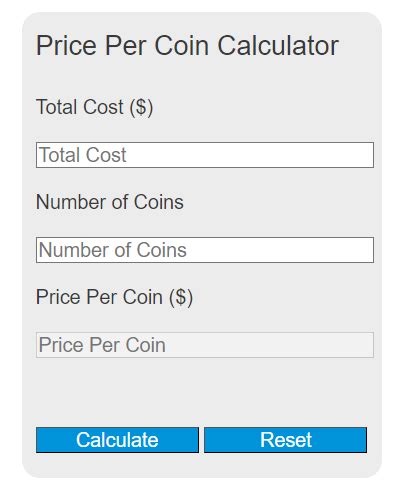Reset the calculator fields
Image resolution: width=403 pixels, height=489 pixels.
pos(285,440)
